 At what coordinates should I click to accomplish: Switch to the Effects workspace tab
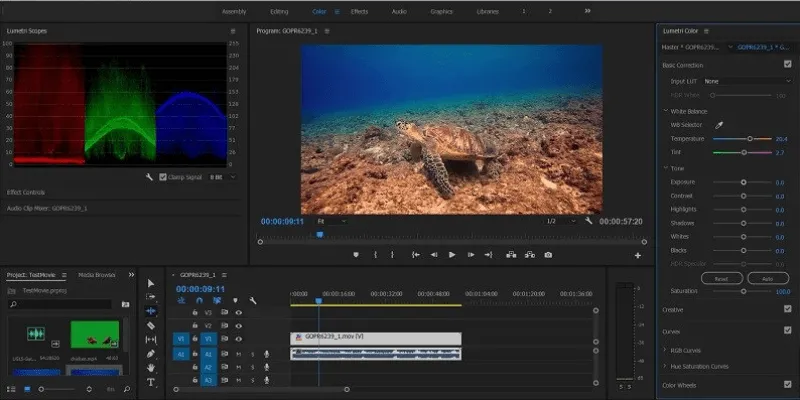coord(359,11)
